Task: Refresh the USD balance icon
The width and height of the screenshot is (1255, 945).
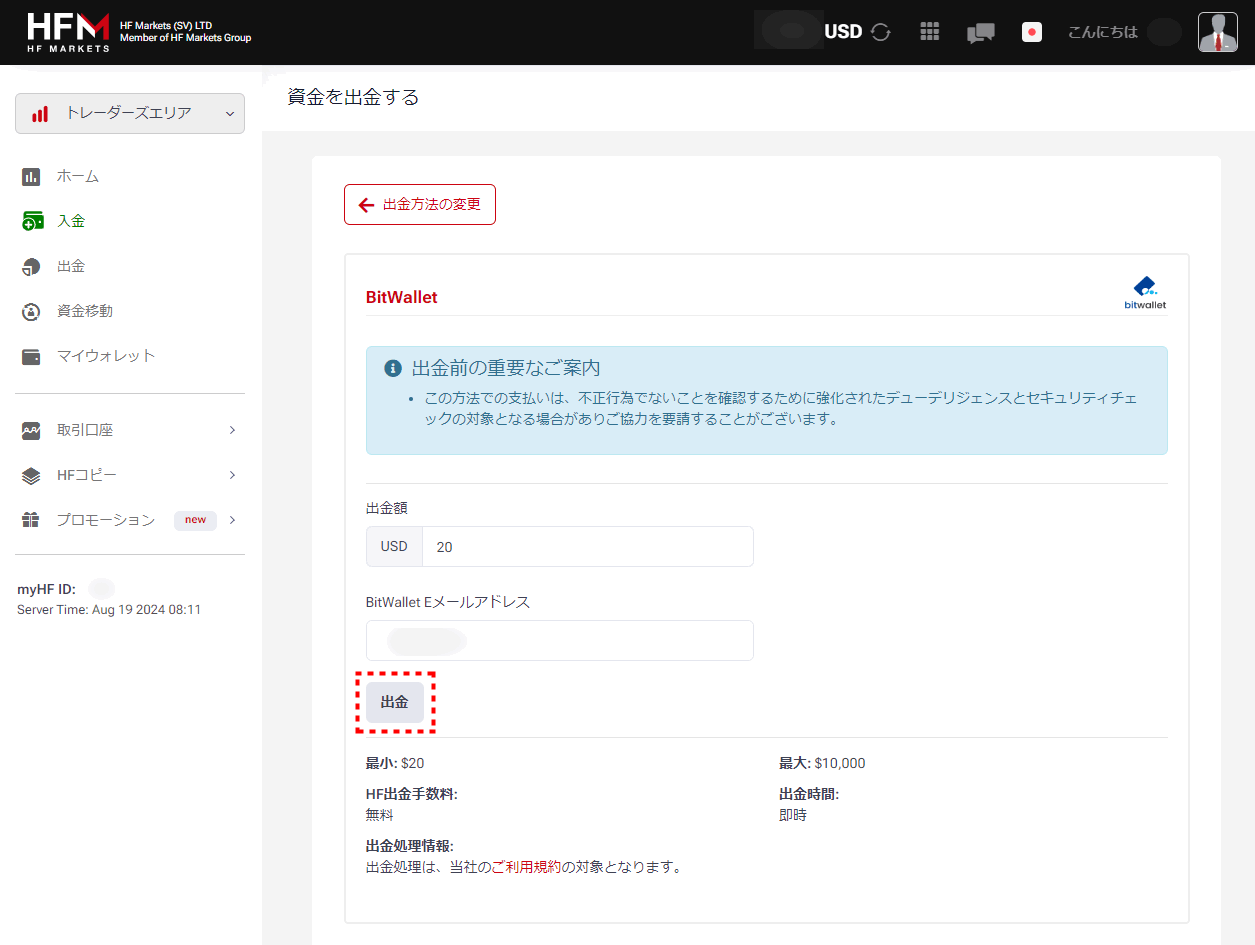Action: 880,32
